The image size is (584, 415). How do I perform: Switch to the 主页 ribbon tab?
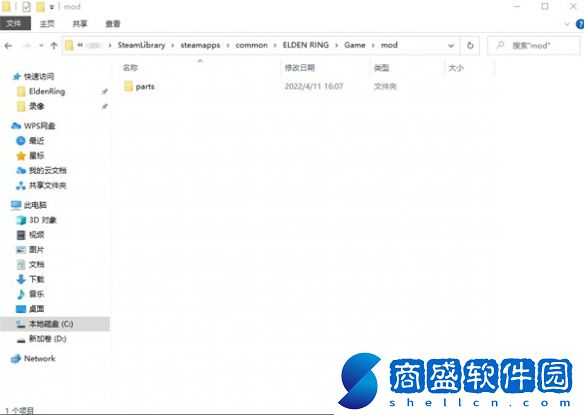(x=47, y=24)
